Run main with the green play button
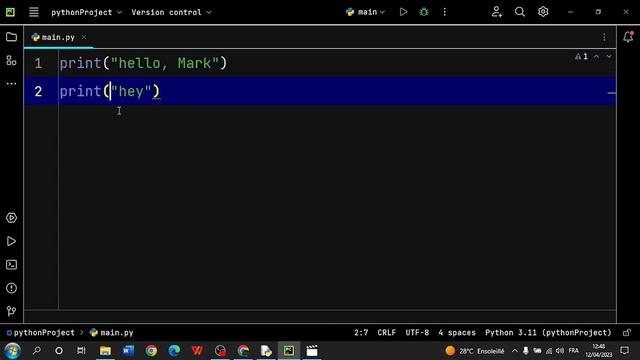Image resolution: width=640 pixels, height=360 pixels. pyautogui.click(x=403, y=12)
